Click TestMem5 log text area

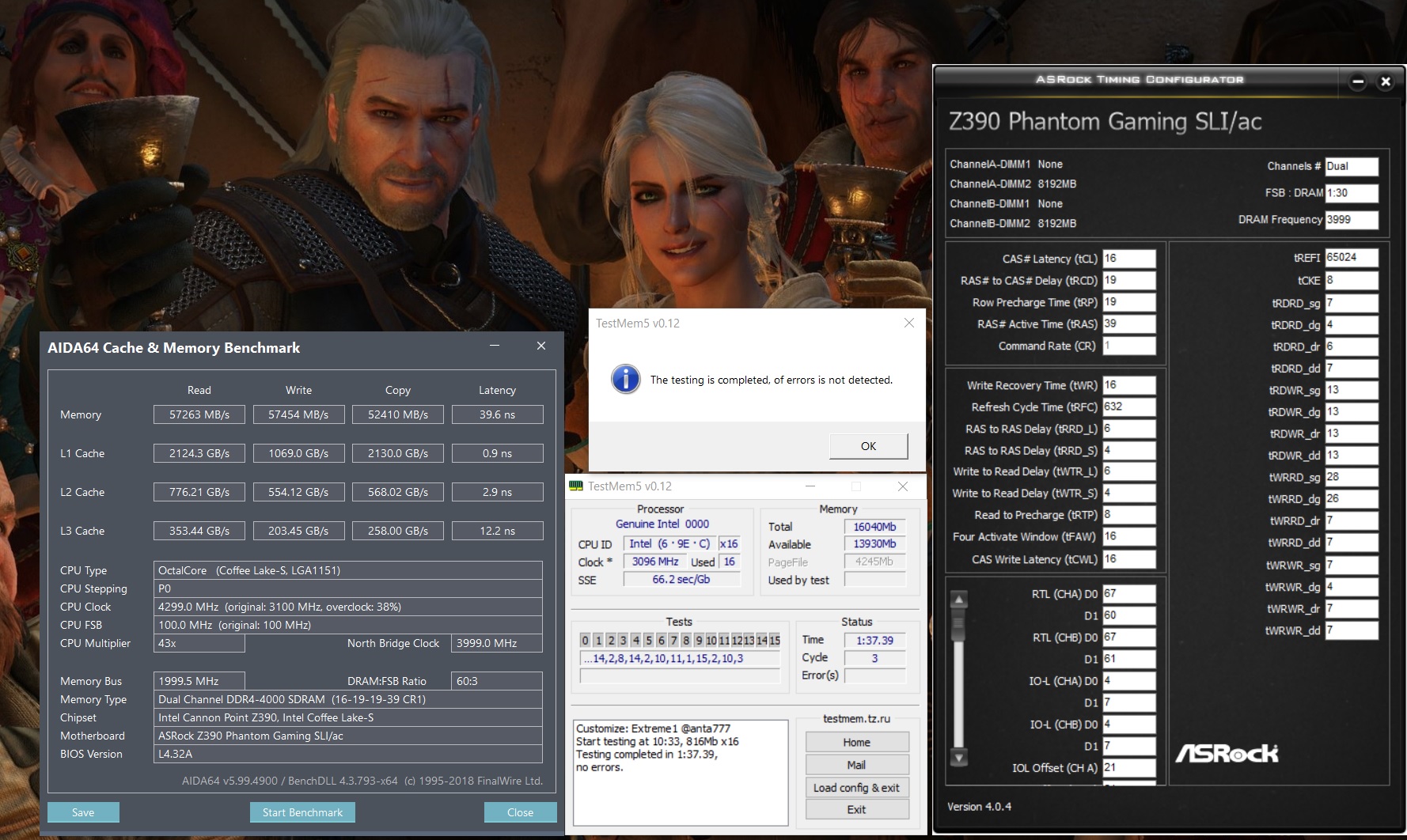(x=681, y=772)
